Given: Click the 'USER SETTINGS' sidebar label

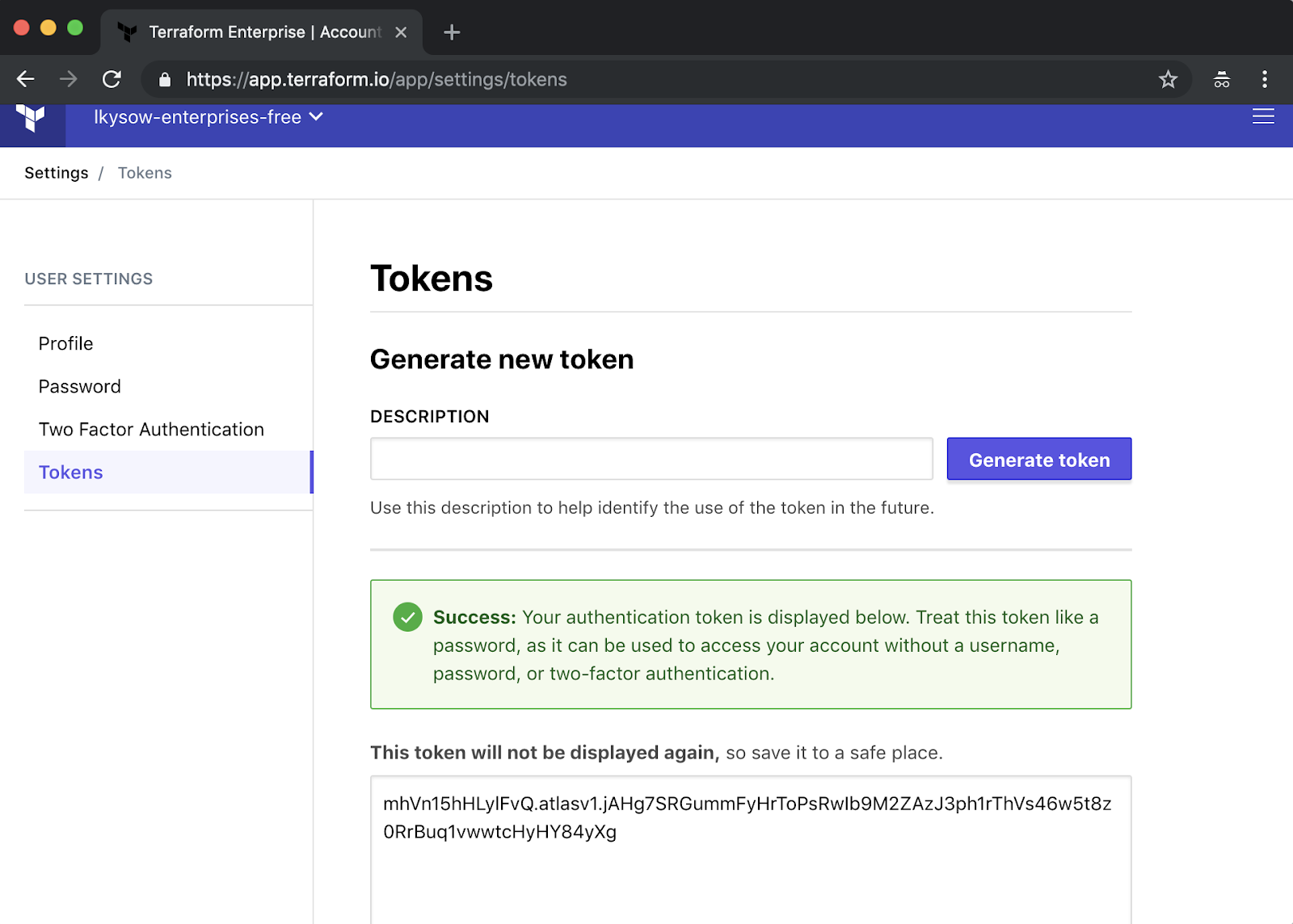Looking at the screenshot, I should point(89,279).
